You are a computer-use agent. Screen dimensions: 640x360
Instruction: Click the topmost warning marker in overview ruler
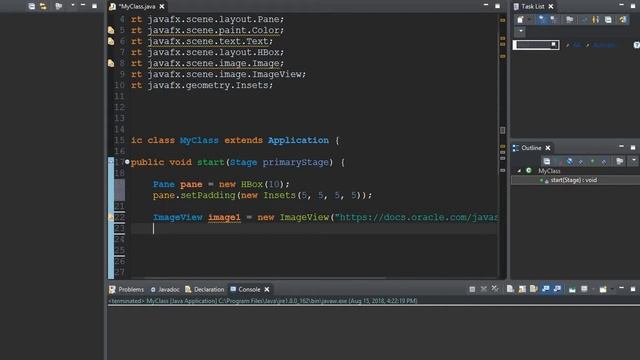[x=503, y=20]
